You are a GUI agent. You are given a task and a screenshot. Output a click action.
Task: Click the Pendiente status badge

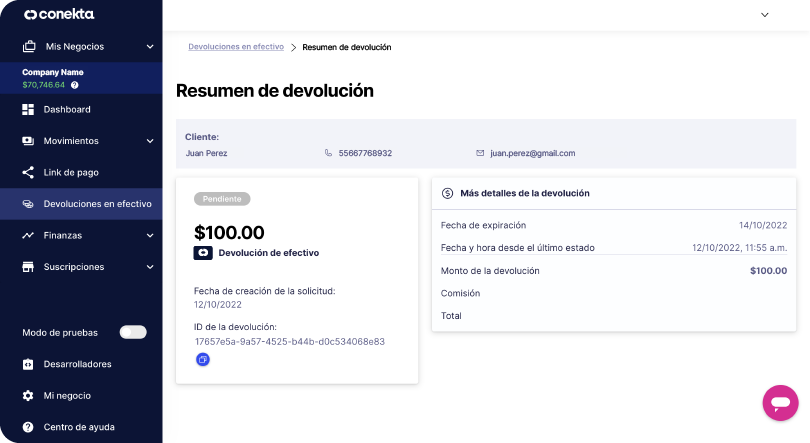point(222,199)
